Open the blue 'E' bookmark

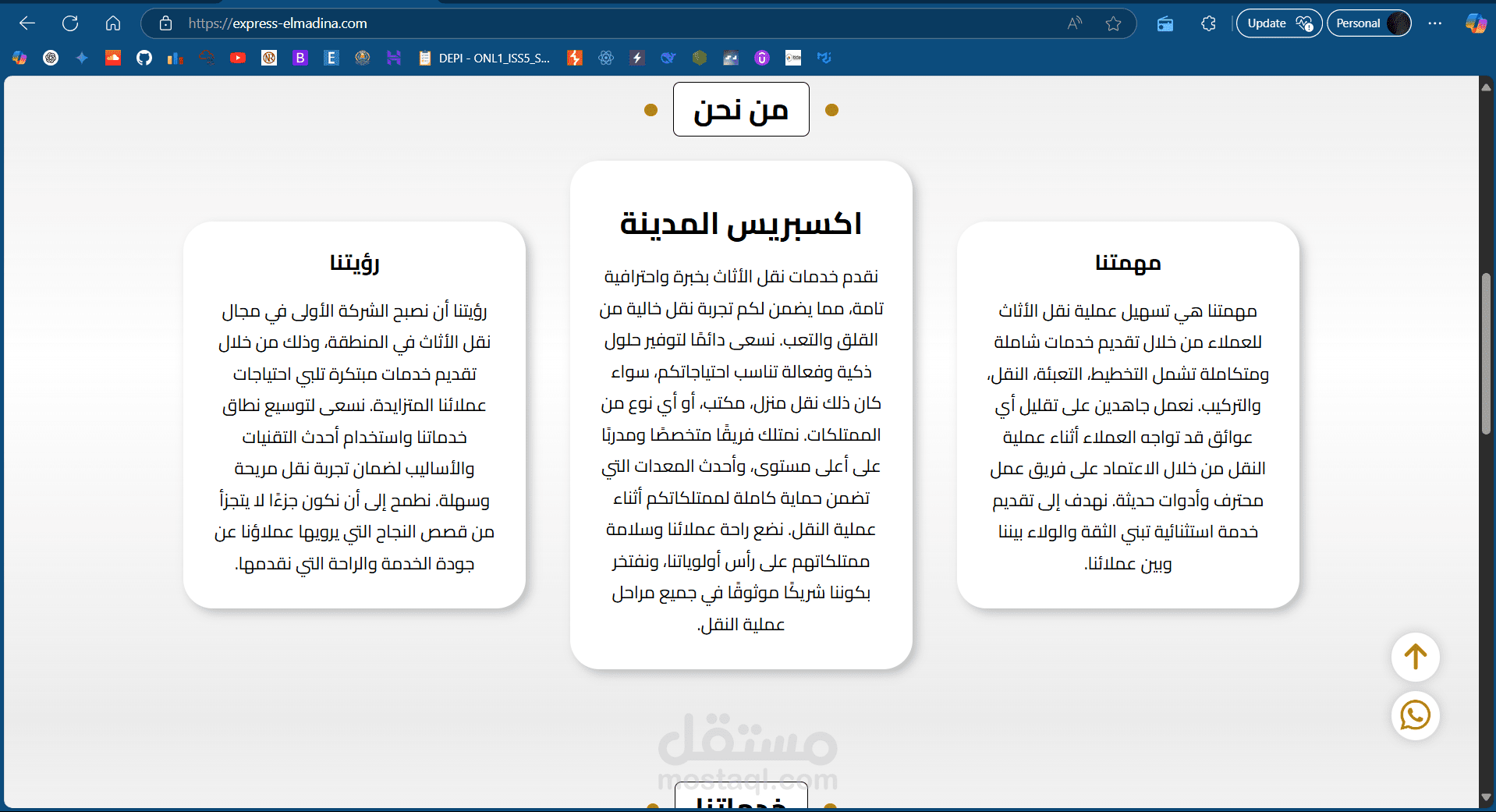pos(331,58)
